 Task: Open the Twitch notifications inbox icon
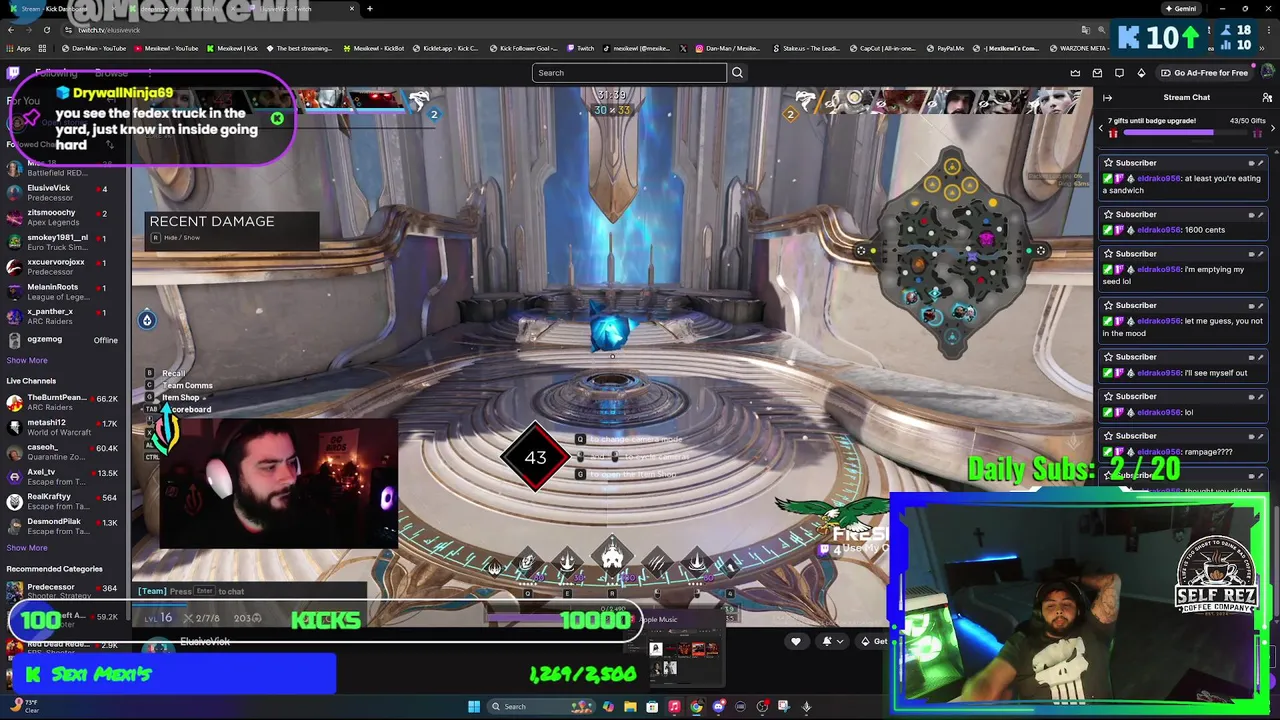pos(1097,73)
